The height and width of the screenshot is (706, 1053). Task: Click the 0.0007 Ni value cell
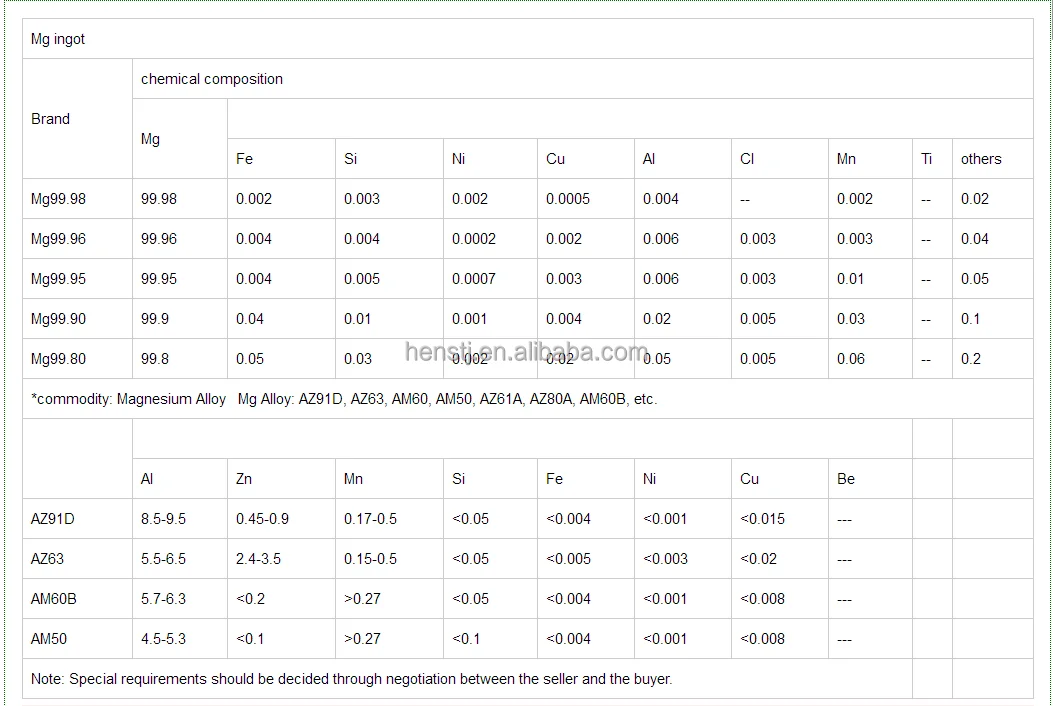[473, 279]
